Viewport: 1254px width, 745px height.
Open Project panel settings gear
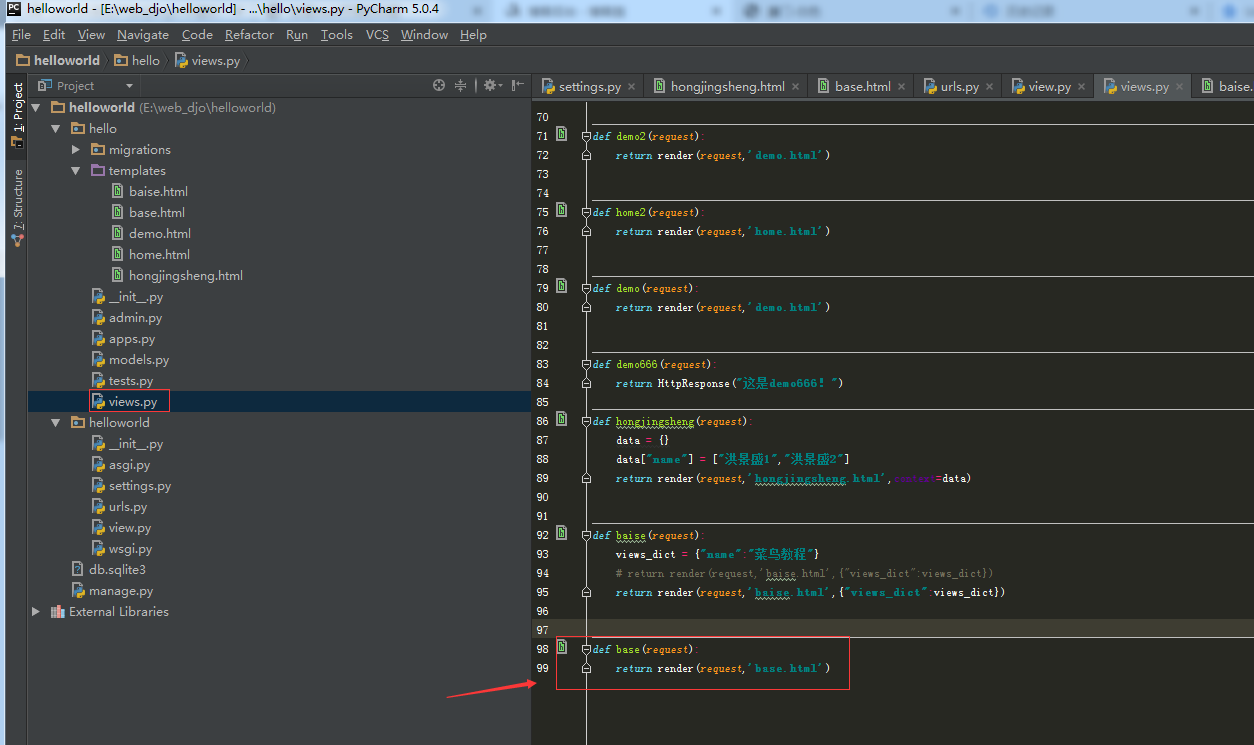pos(491,86)
